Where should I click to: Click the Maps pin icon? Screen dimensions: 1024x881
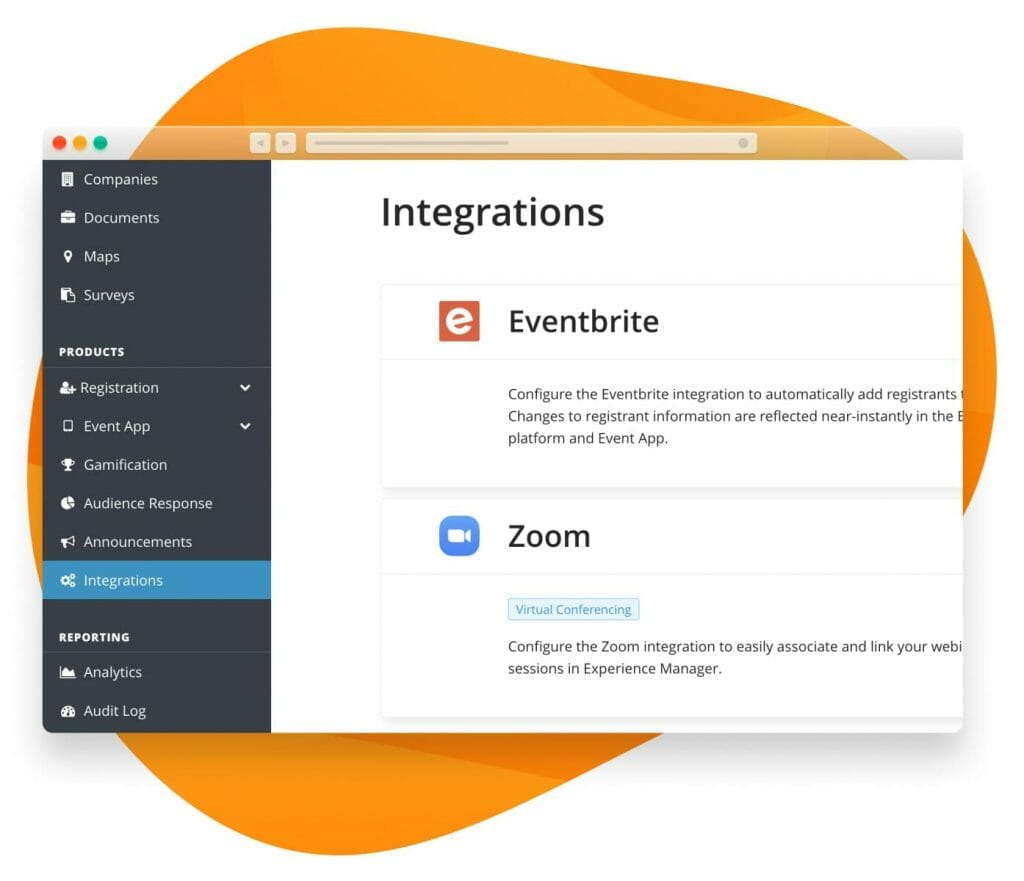(67, 256)
